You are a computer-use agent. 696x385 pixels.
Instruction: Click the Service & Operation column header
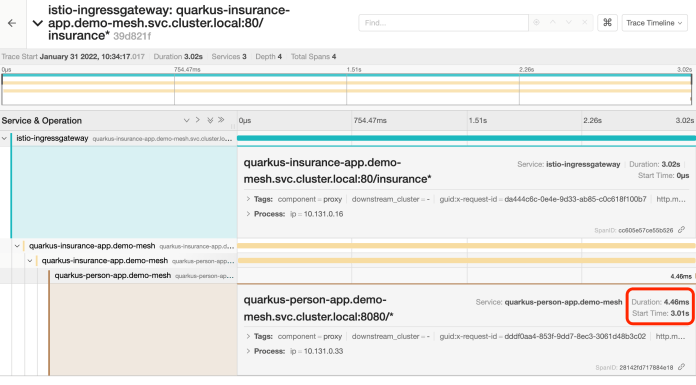coord(42,121)
